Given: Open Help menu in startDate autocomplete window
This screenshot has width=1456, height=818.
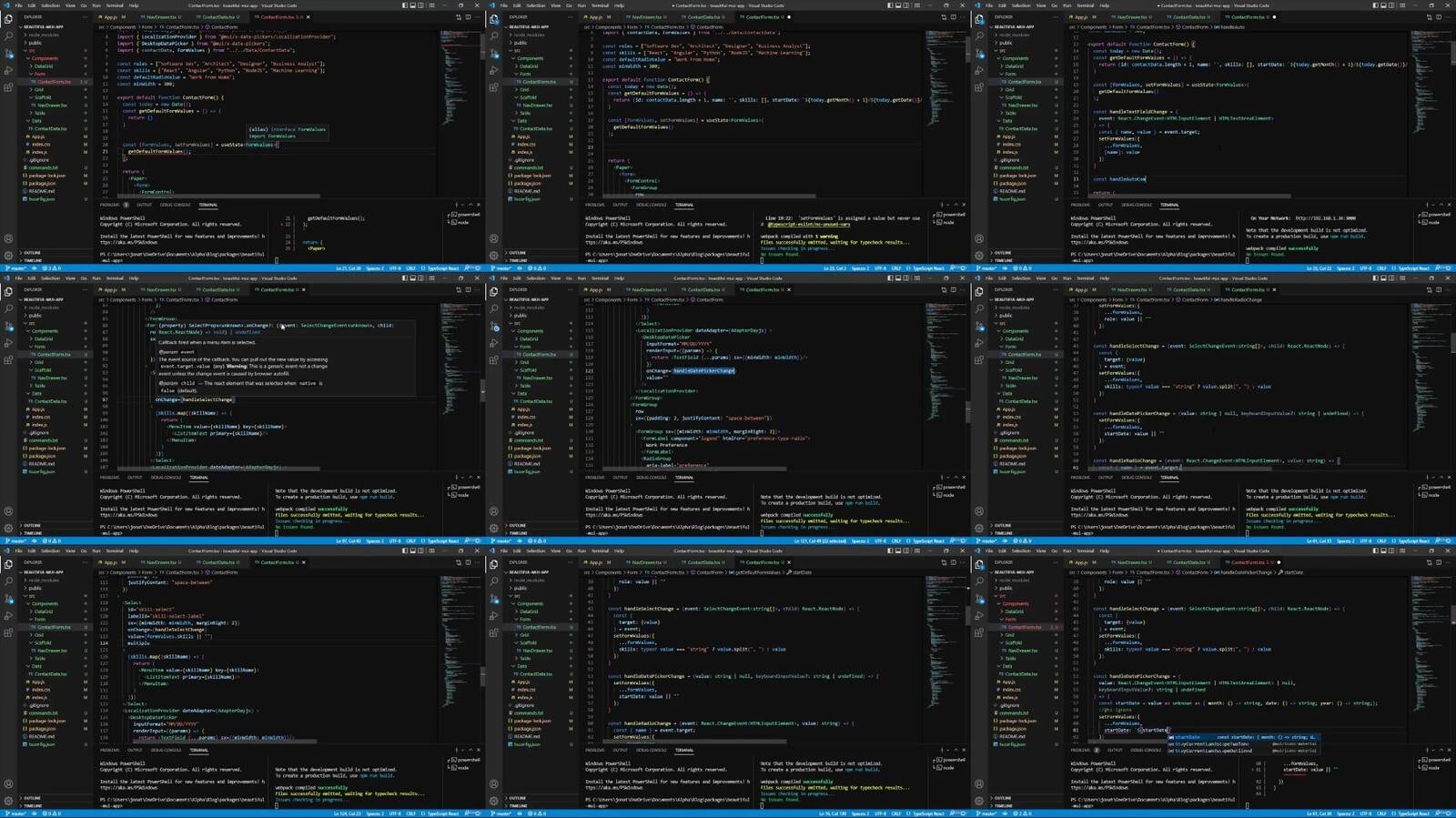Looking at the screenshot, I should pos(1105,550).
